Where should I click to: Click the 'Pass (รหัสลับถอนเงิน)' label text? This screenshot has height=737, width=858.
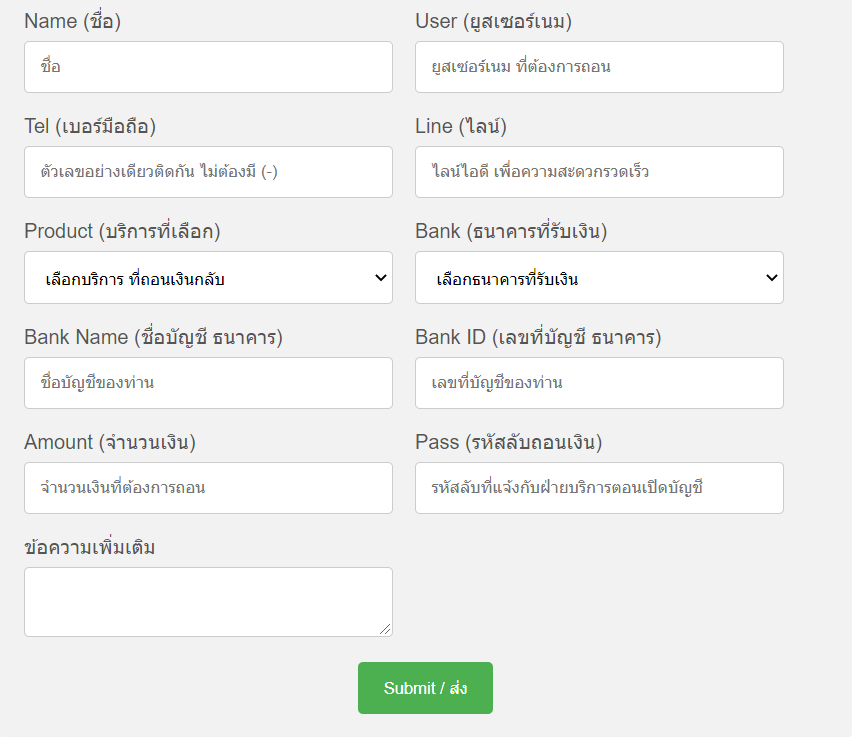508,442
